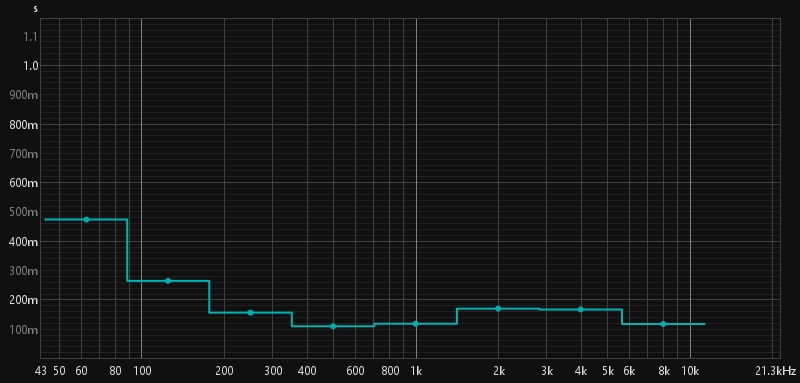This screenshot has height=383, width=800.
Task: Select the data point at 2k
Action: coord(498,309)
